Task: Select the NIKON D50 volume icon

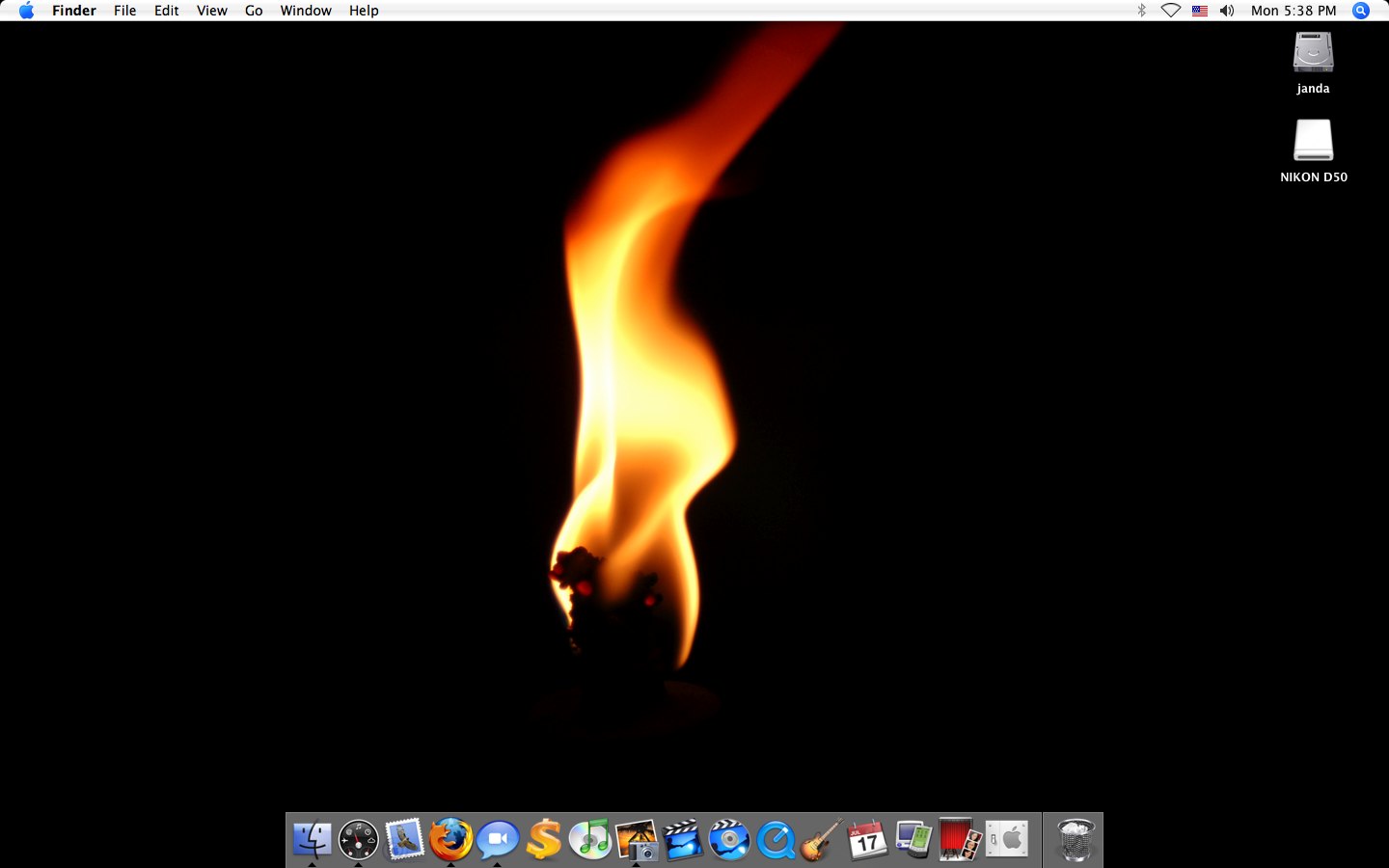Action: coord(1313,141)
